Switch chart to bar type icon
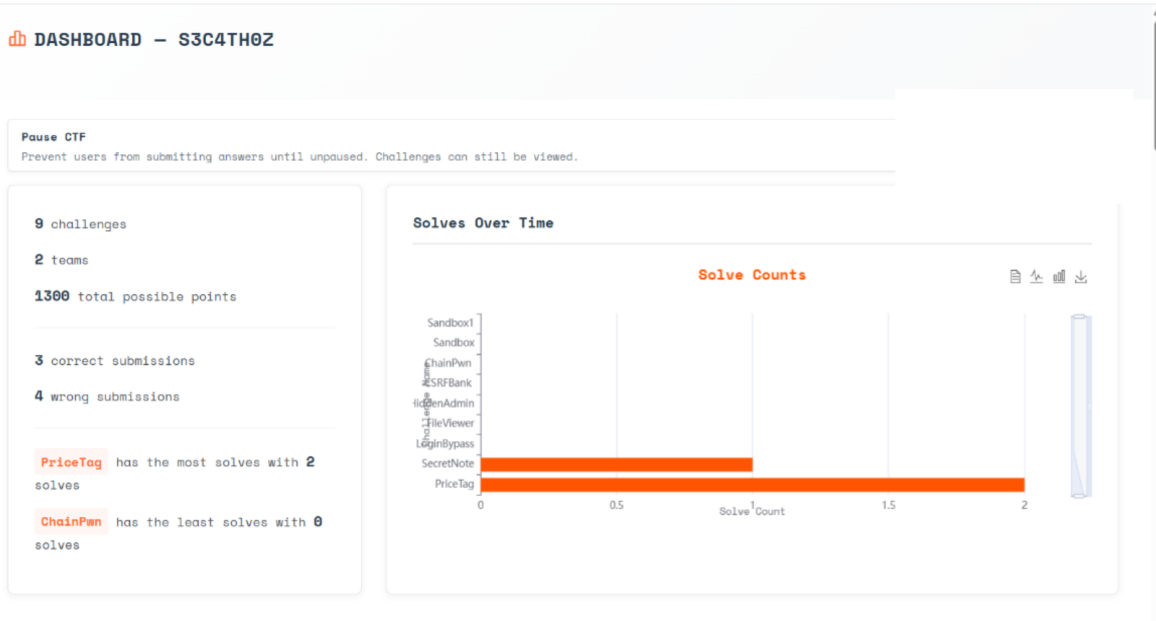Image resolution: width=1156 pixels, height=621 pixels. pos(1059,277)
